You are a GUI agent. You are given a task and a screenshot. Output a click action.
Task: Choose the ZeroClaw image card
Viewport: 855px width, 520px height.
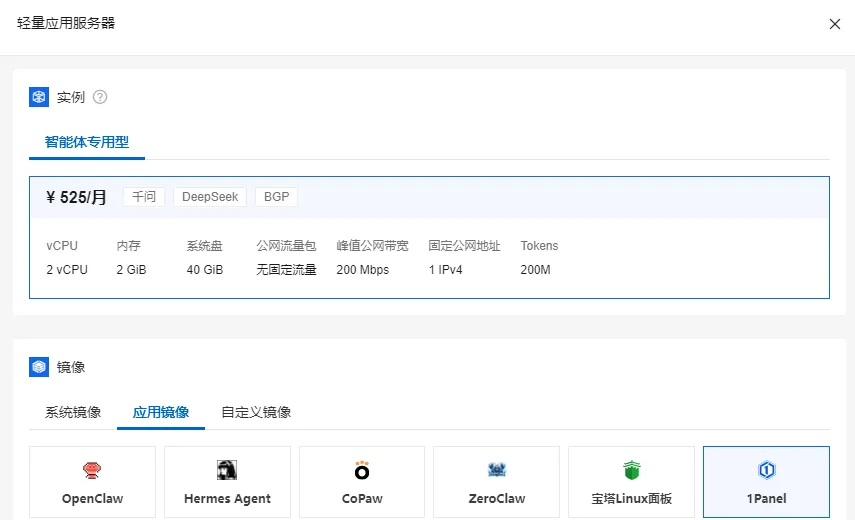(496, 482)
